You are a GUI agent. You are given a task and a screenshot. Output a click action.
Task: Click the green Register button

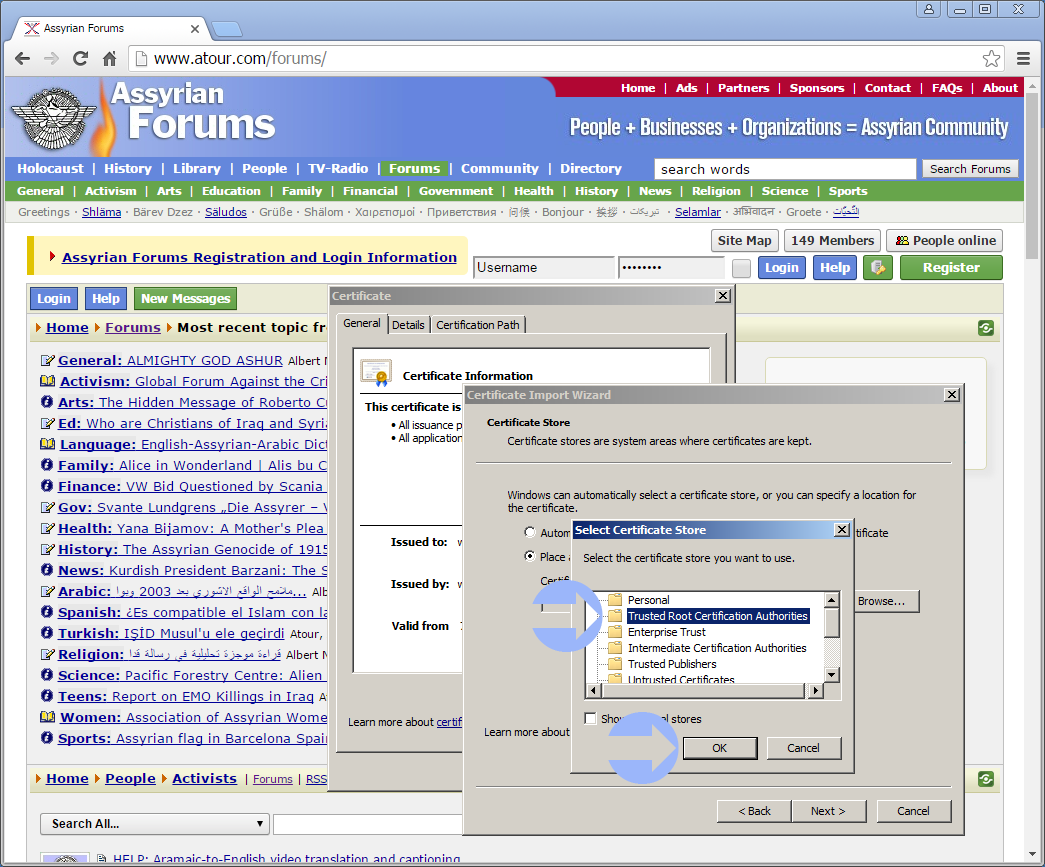click(x=951, y=268)
